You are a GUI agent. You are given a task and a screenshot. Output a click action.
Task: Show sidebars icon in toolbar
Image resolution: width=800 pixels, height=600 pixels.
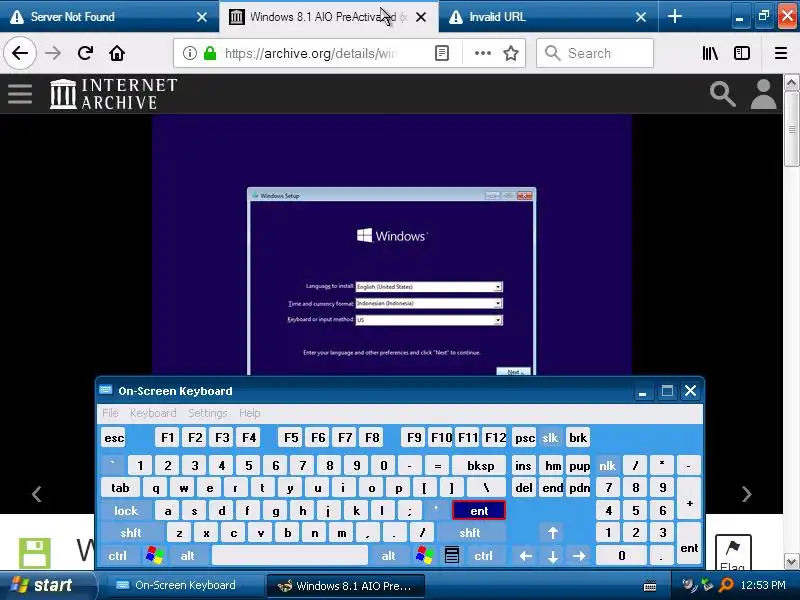click(742, 53)
